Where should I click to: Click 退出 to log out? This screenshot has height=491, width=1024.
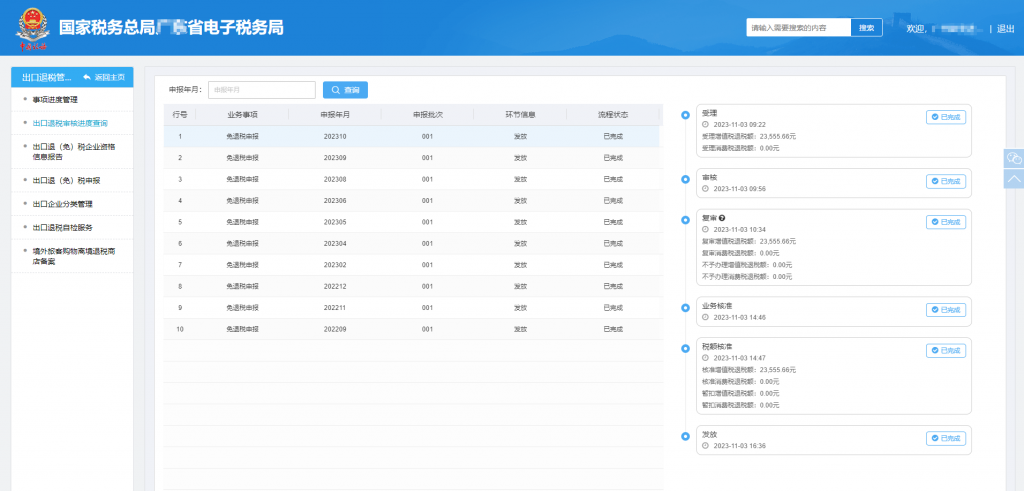[1006, 29]
